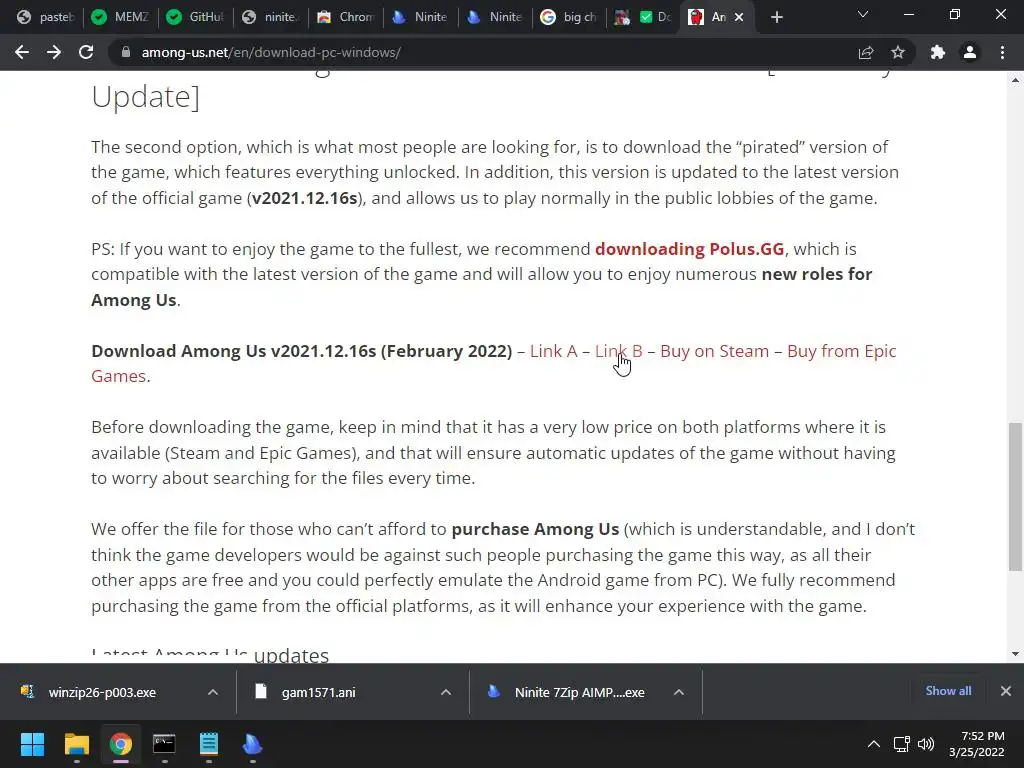Close the active Among Us tab

coord(739,18)
